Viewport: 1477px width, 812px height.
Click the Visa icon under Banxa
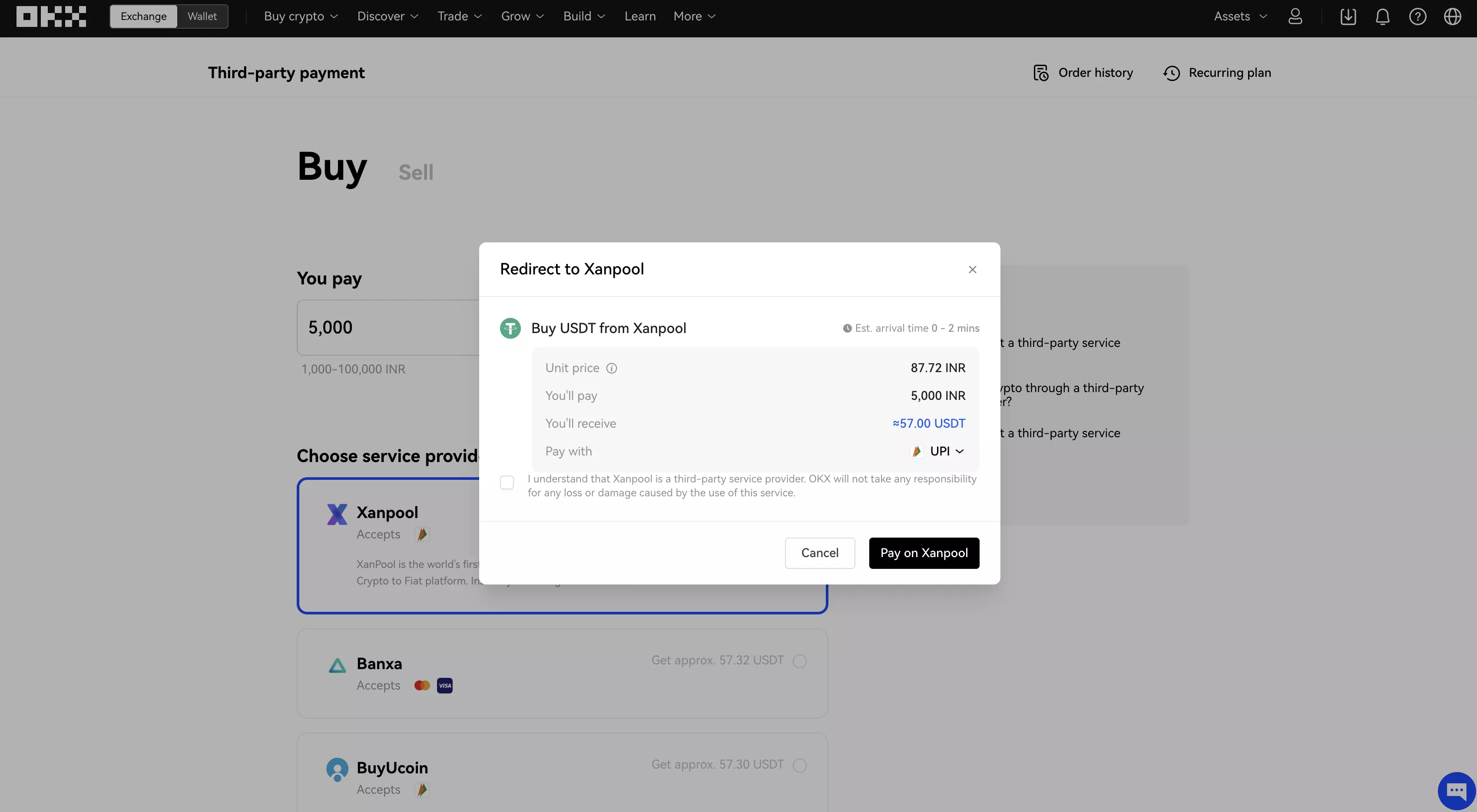pos(445,685)
